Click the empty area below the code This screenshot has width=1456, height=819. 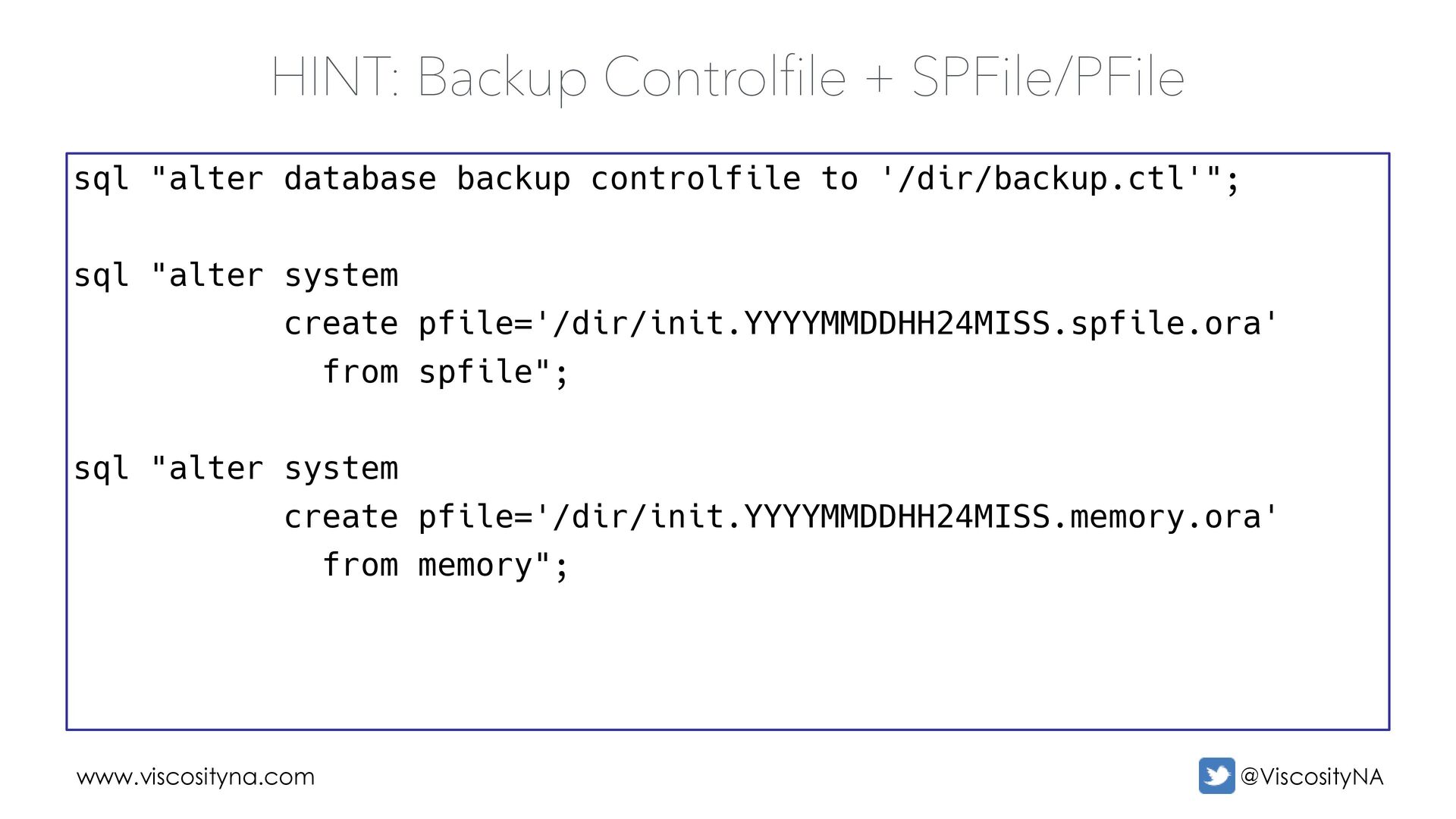click(728, 660)
